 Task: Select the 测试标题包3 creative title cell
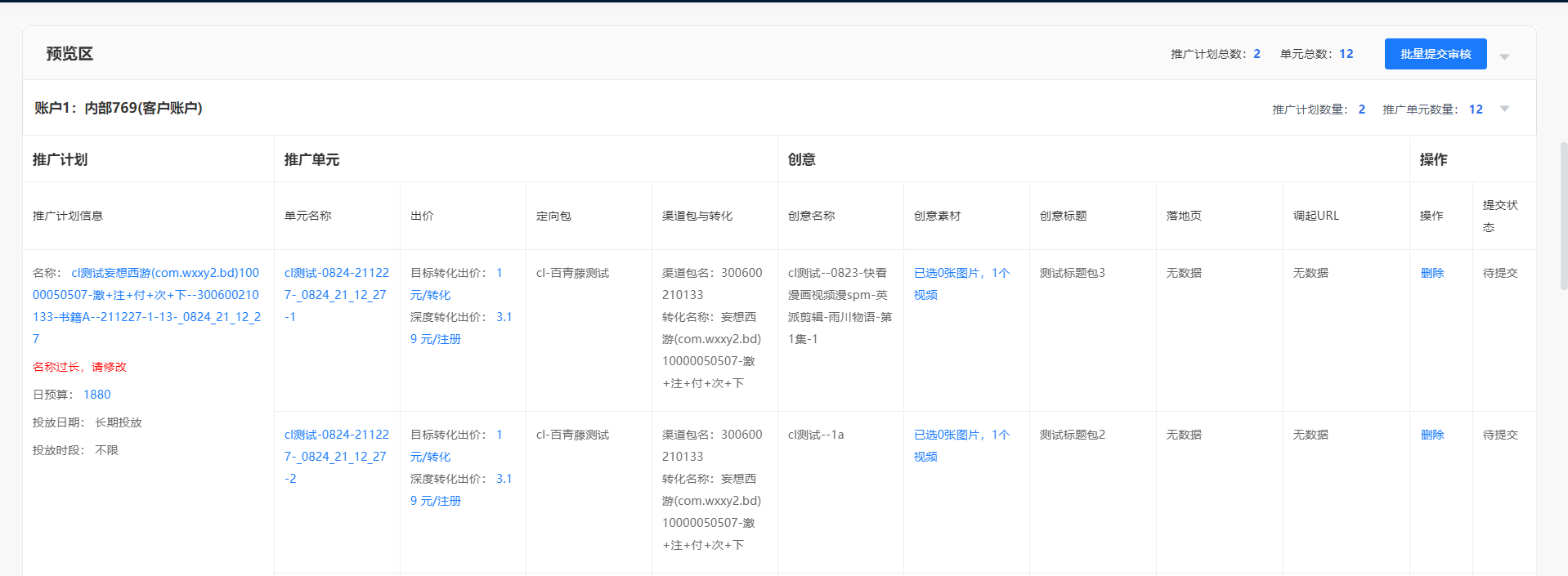(x=1072, y=273)
